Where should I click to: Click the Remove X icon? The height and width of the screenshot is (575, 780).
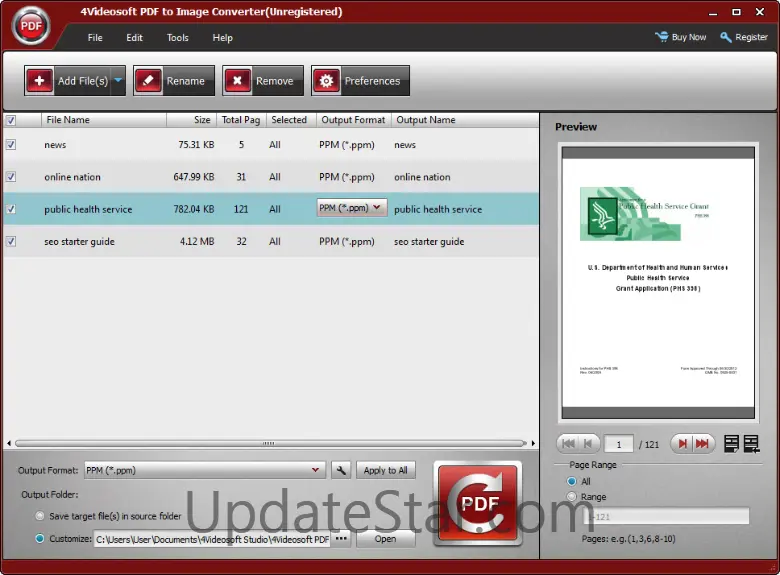(x=237, y=81)
